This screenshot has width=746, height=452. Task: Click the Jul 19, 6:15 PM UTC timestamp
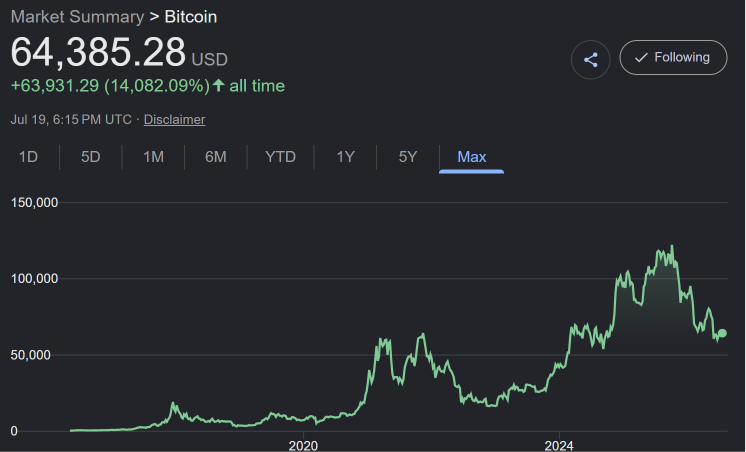71,119
